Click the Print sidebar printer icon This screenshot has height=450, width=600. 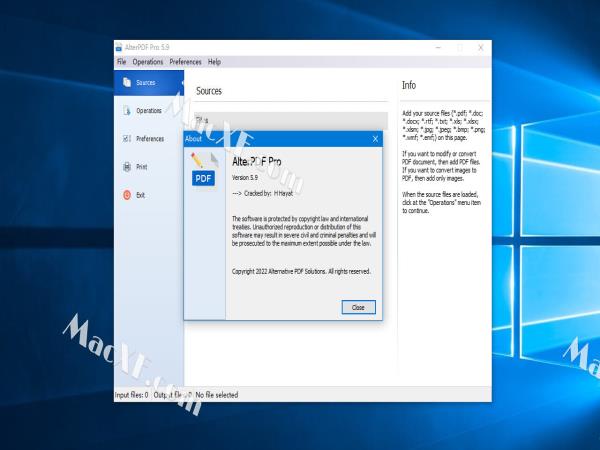coord(127,167)
